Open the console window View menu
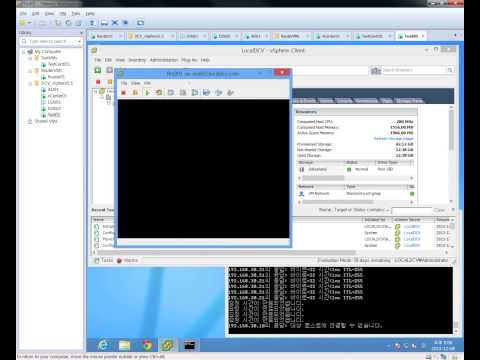This screenshot has height=360, width=480. (135, 83)
